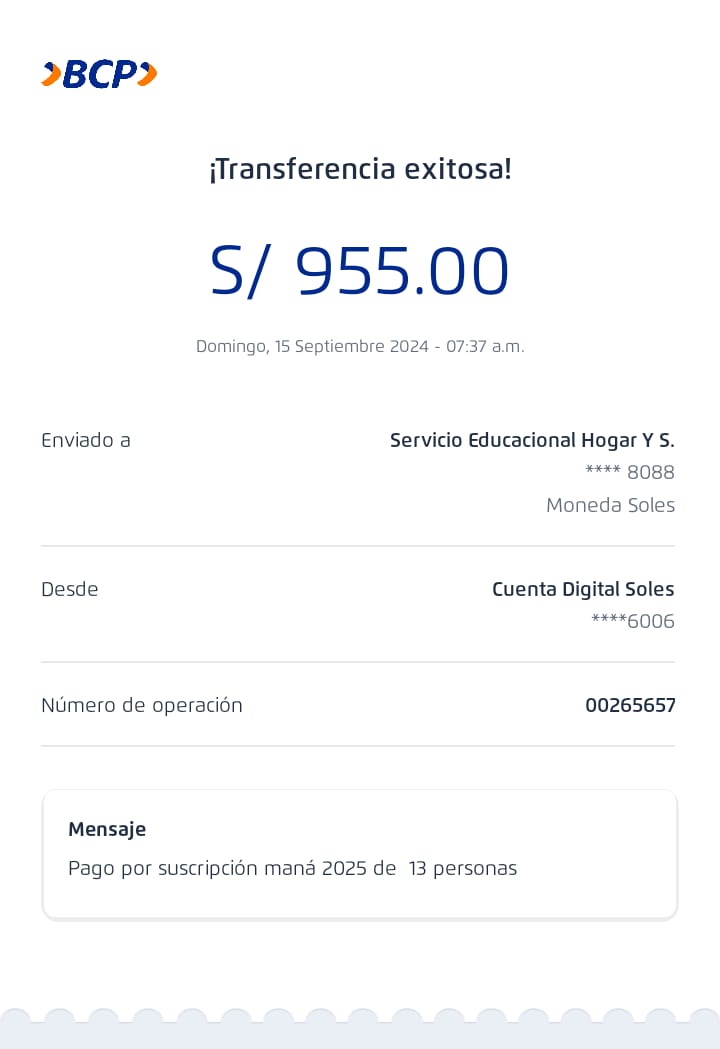Click the message text about suscripción maná 2025
The width and height of the screenshot is (720, 1049).
(x=292, y=868)
